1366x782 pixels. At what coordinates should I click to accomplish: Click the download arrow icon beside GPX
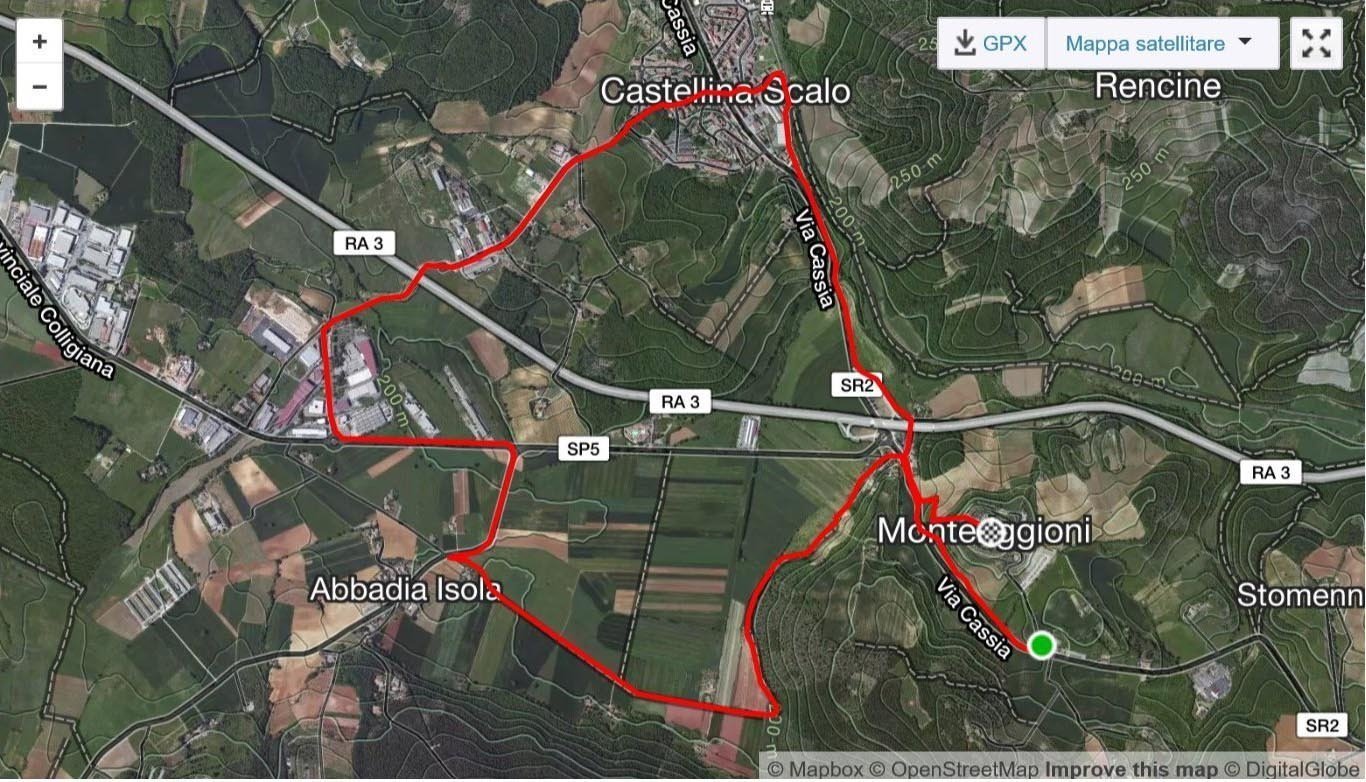click(964, 43)
